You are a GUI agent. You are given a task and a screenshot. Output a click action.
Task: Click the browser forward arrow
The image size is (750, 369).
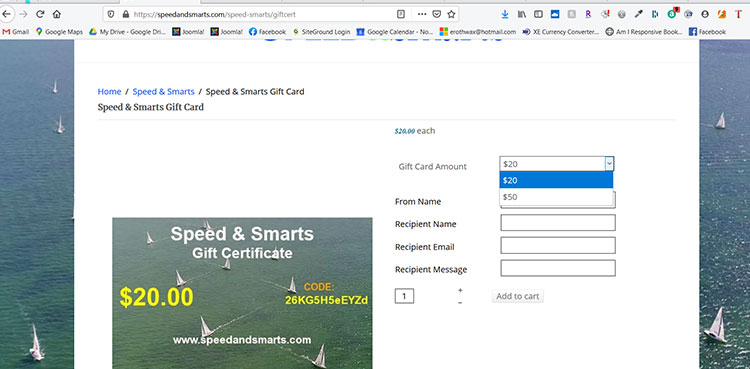pyautogui.click(x=23, y=14)
